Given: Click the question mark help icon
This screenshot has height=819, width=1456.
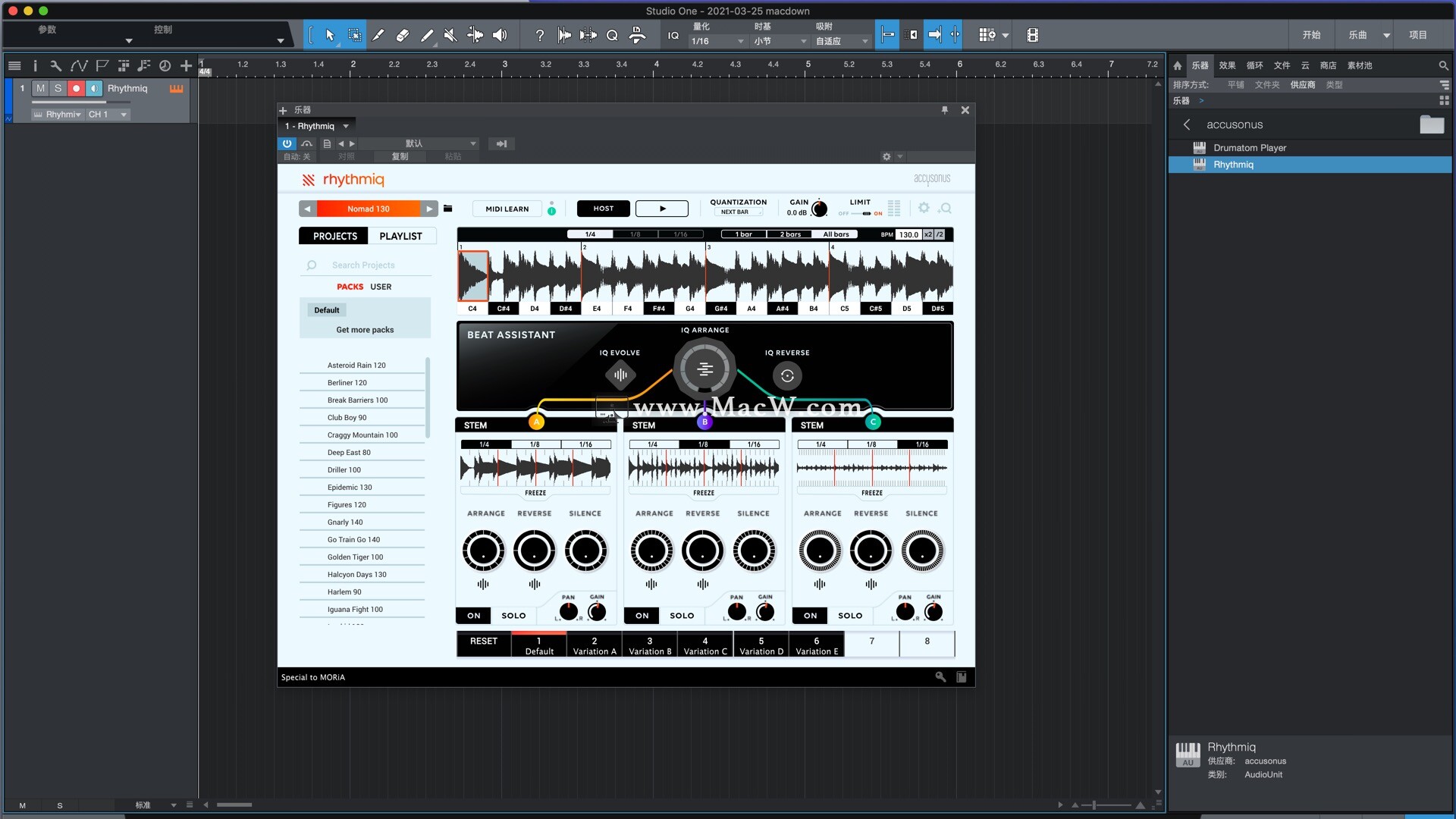Looking at the screenshot, I should pos(539,35).
